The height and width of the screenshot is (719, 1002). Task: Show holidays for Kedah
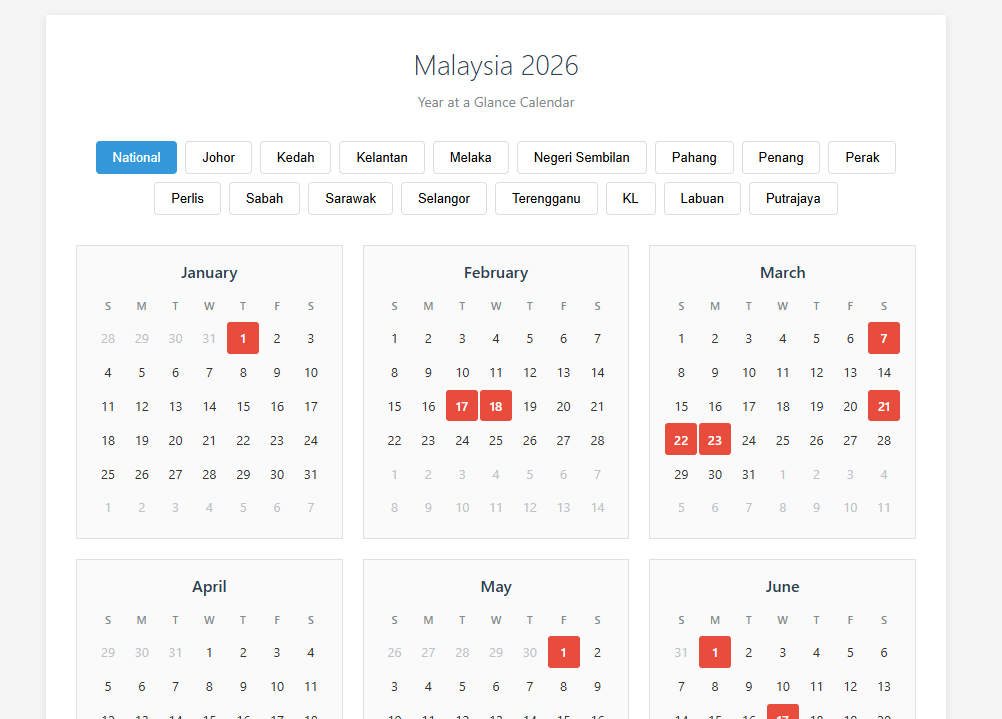coord(295,157)
